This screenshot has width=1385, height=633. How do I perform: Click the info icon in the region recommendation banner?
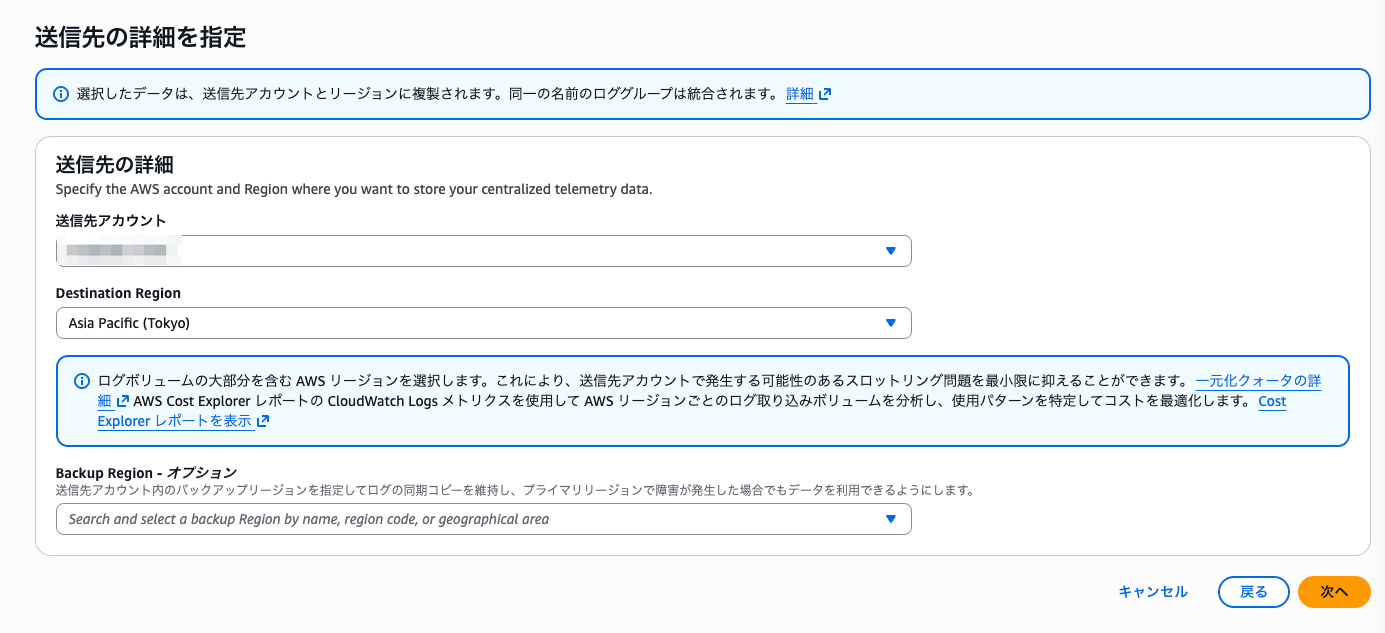[x=80, y=381]
